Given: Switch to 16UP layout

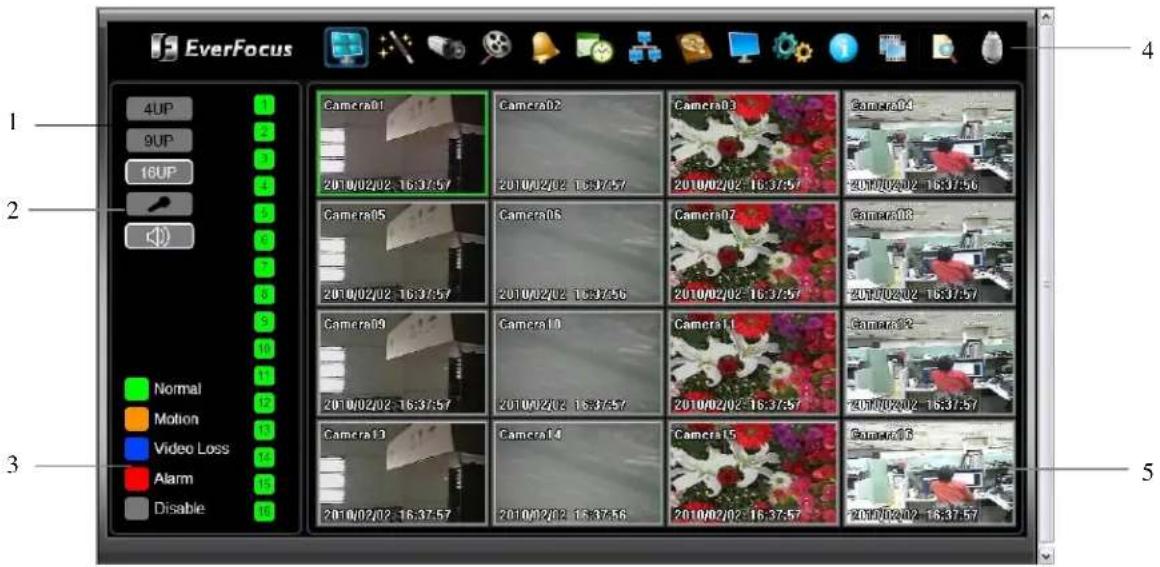Looking at the screenshot, I should click(158, 172).
